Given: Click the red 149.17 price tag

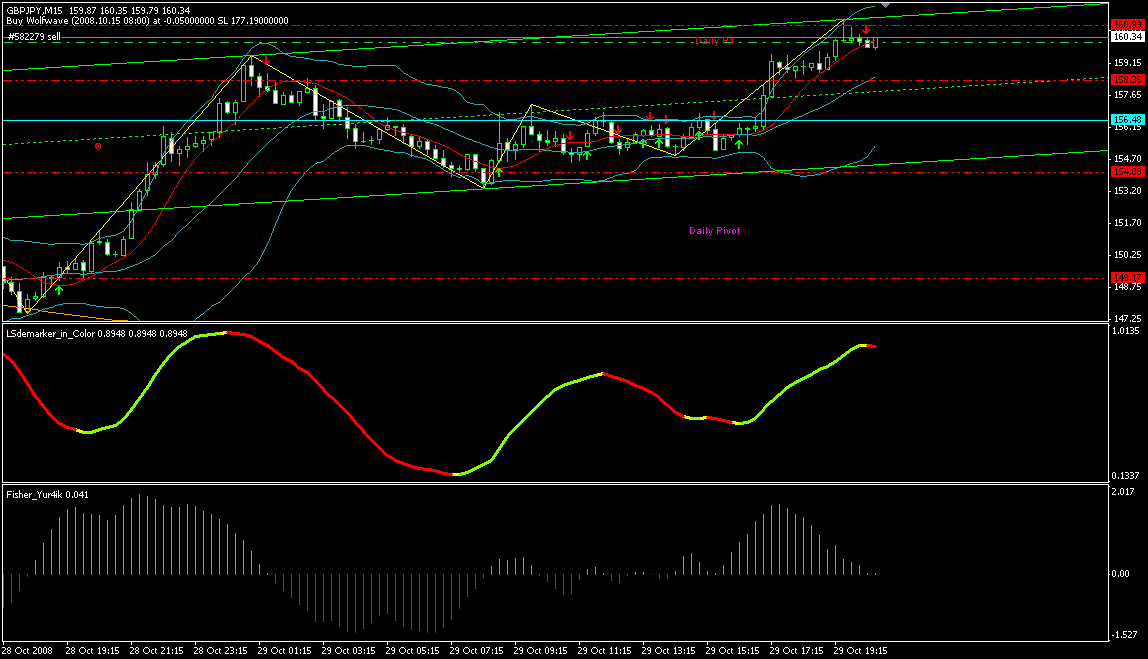Looking at the screenshot, I should click(x=1126, y=277).
